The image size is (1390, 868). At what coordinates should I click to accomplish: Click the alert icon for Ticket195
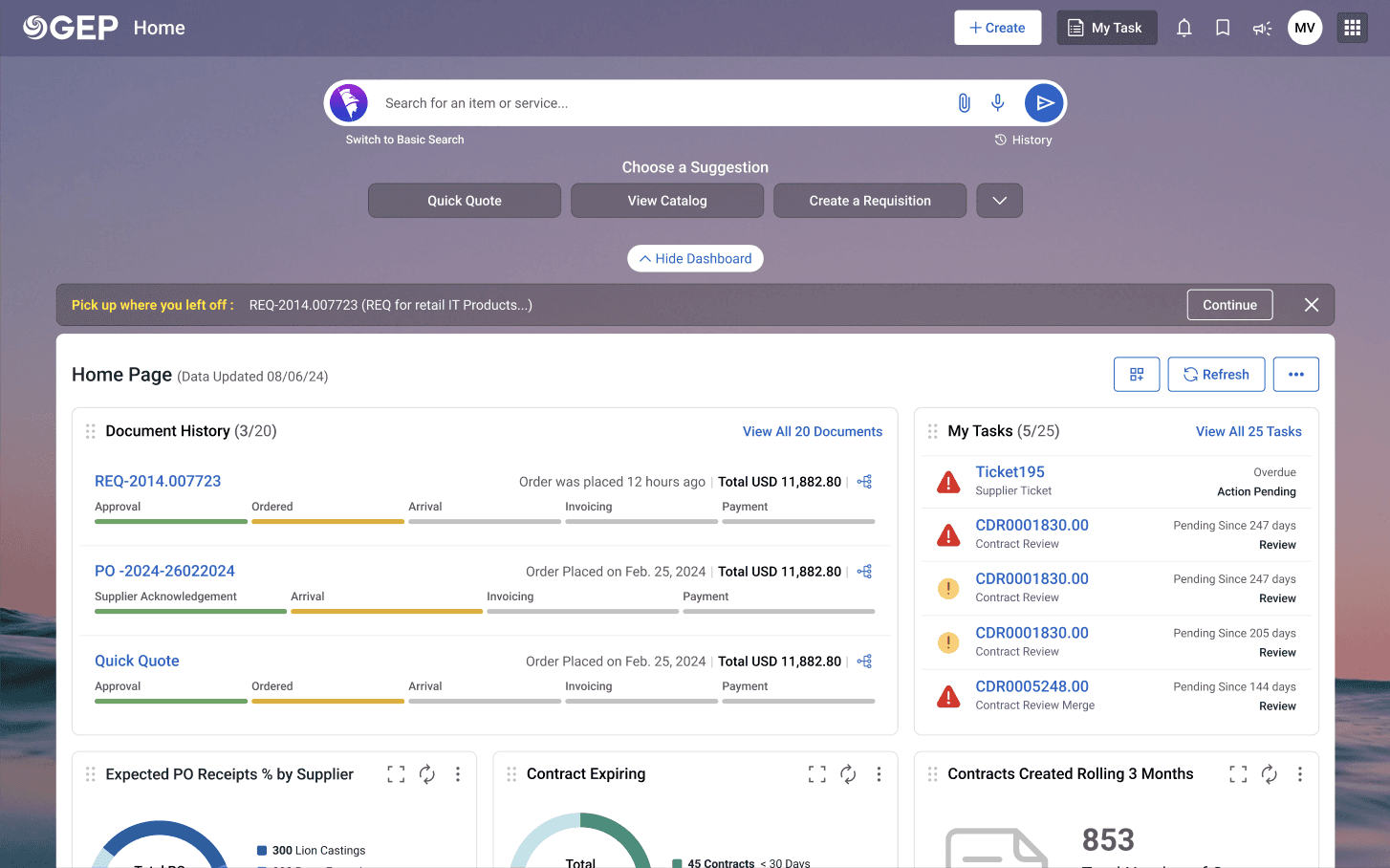(948, 482)
